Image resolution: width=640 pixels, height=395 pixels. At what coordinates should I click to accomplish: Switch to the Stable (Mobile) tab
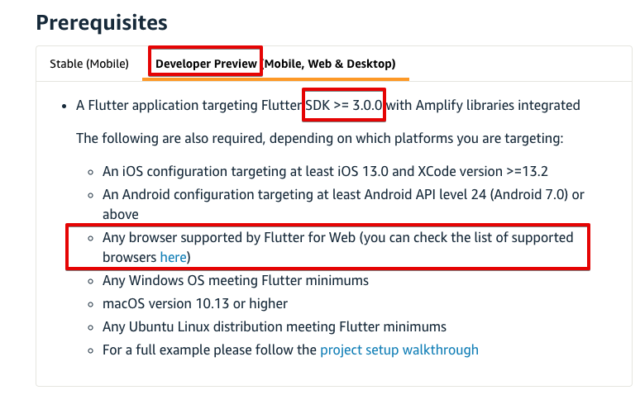(x=89, y=64)
